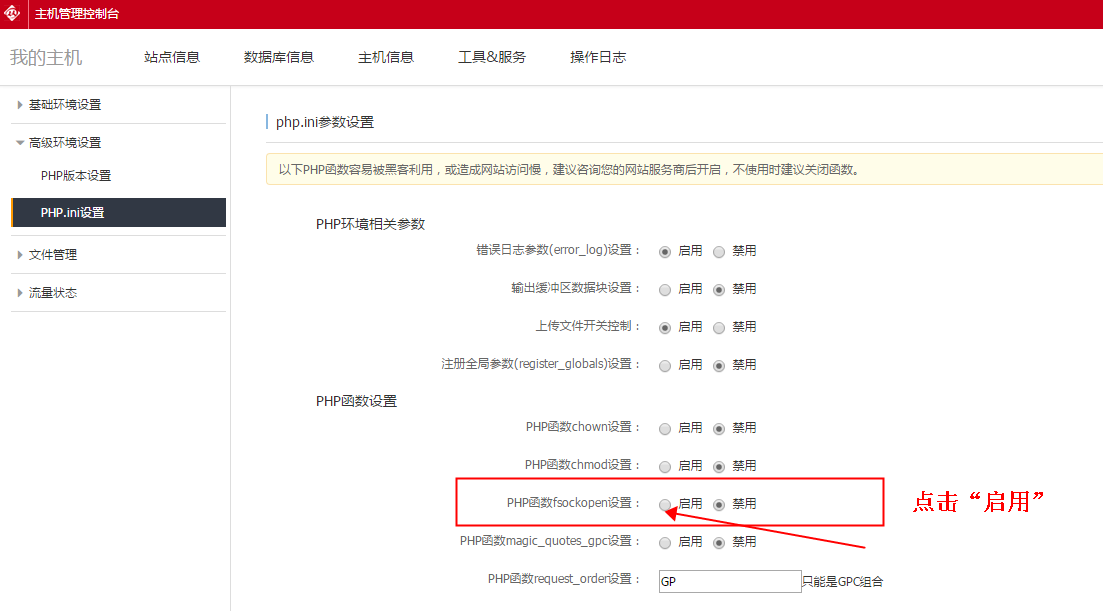Enable PHP chown function radio
Image resolution: width=1103 pixels, height=611 pixels.
(665, 428)
